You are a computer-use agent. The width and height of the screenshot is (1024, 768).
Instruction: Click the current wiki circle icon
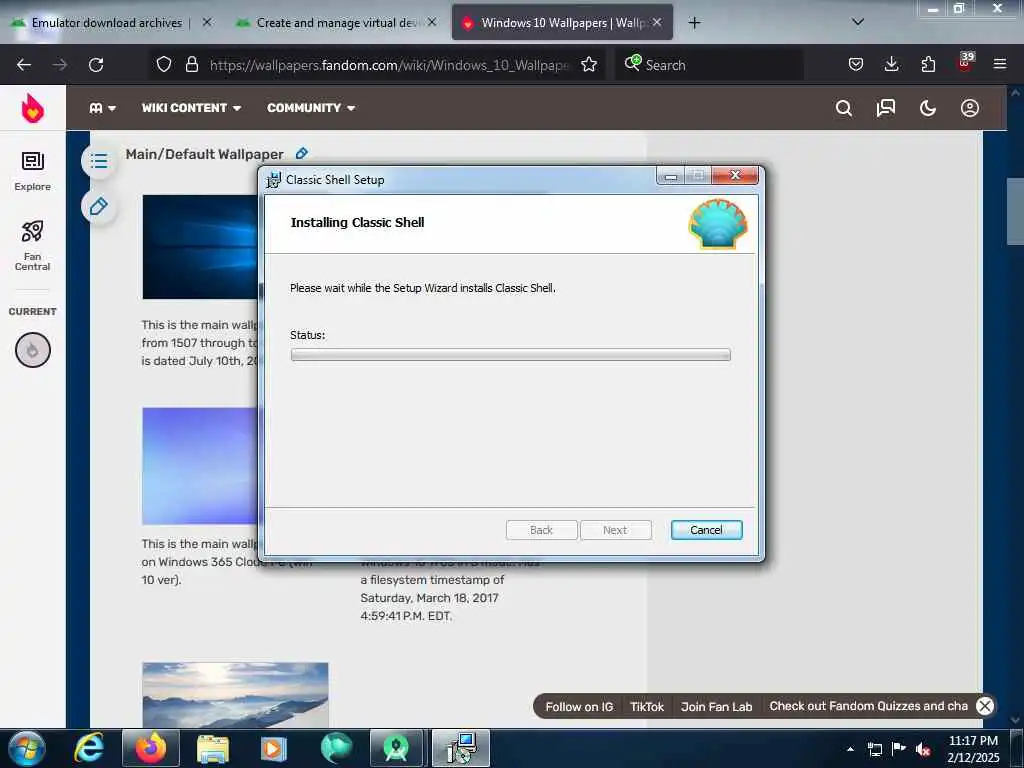(33, 350)
